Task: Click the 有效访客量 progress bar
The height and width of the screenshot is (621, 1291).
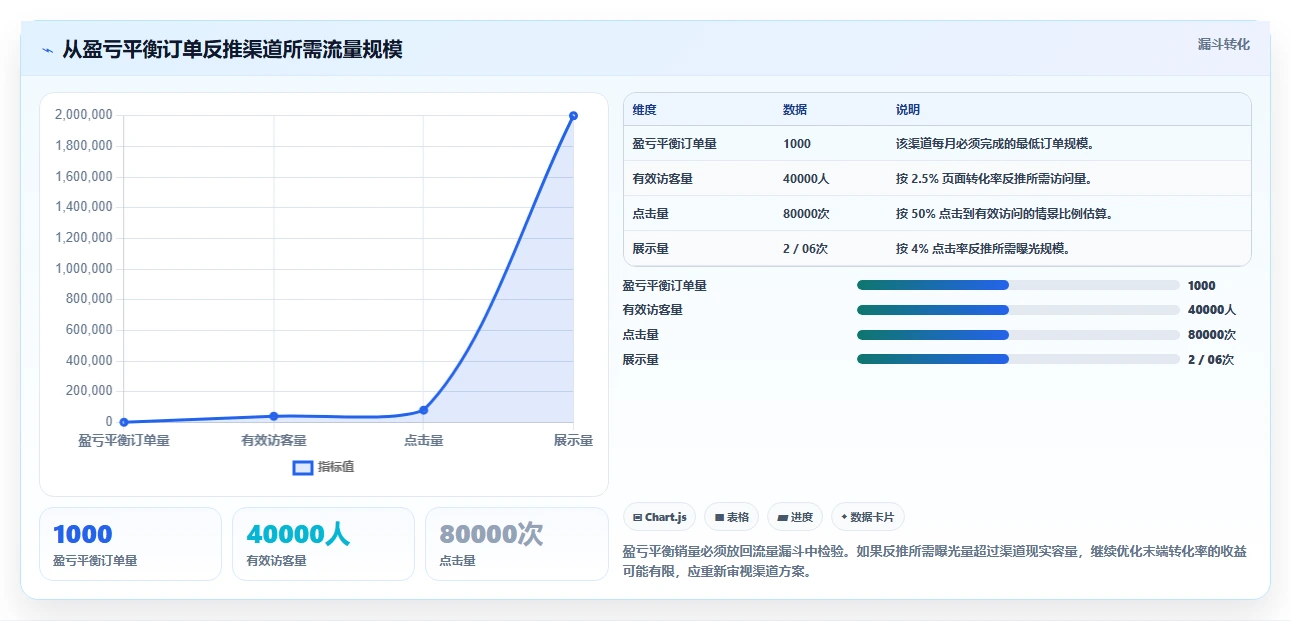Action: (1018, 310)
